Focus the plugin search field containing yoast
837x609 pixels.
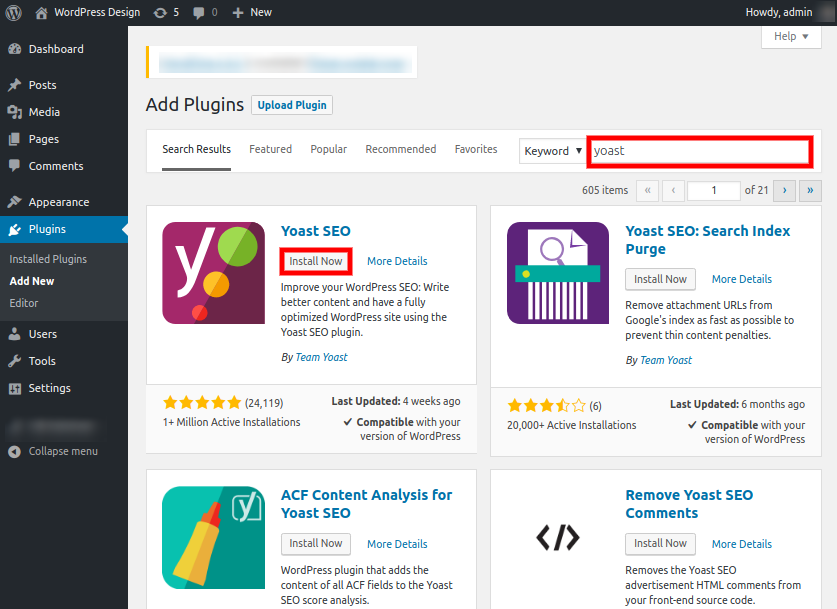[700, 152]
